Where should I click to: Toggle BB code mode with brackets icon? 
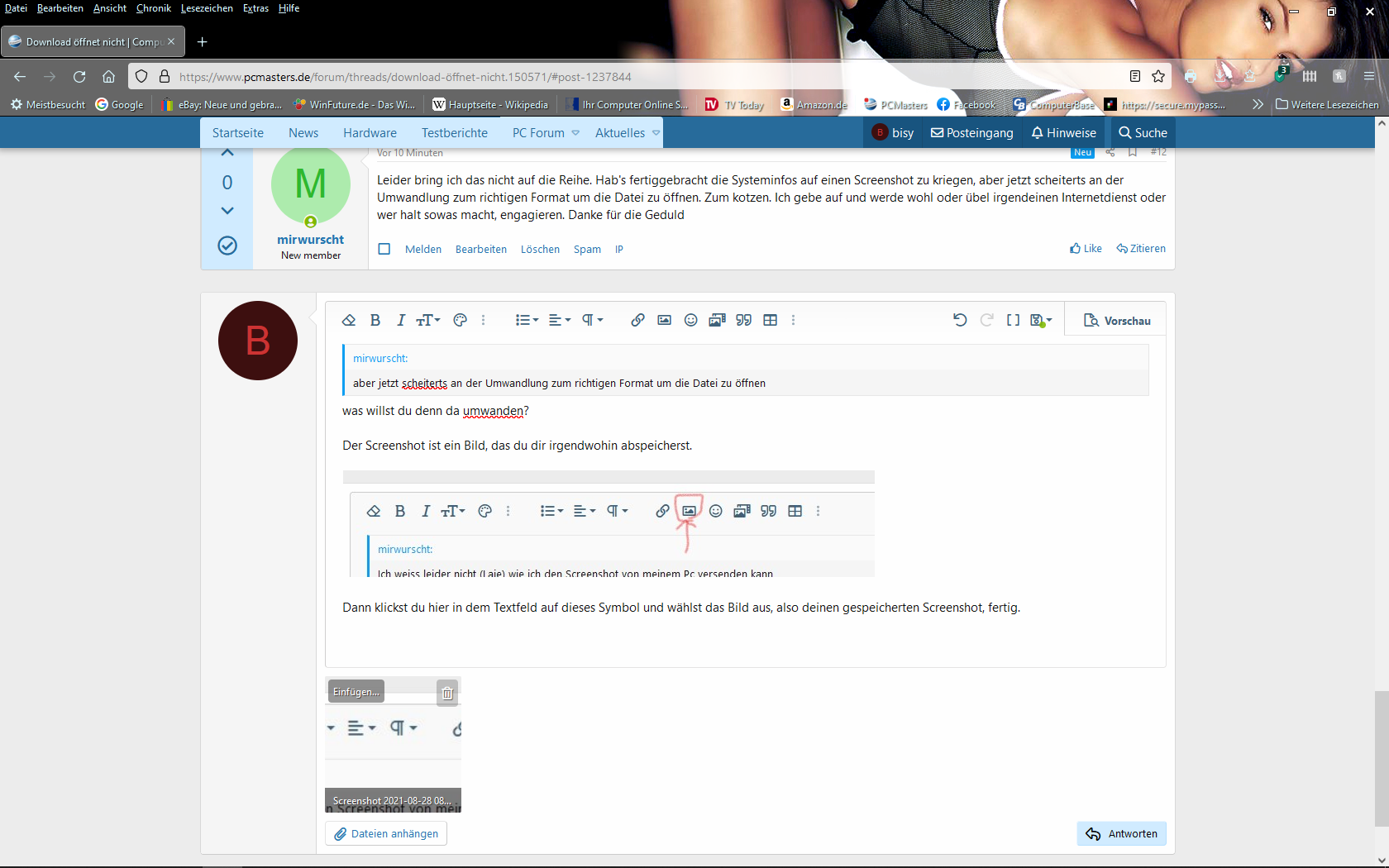1013,321
